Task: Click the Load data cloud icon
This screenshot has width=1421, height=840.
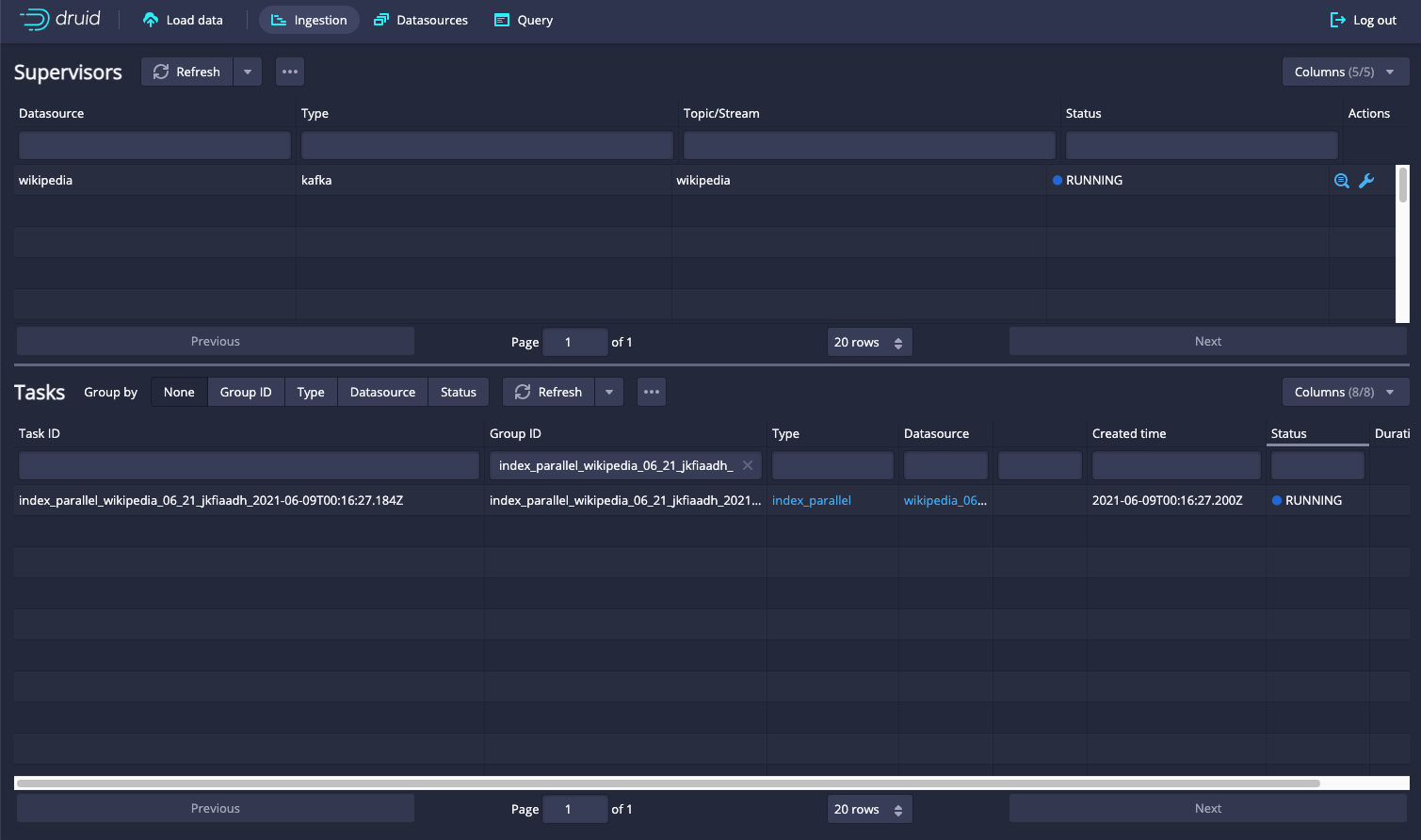Action: coord(151,20)
